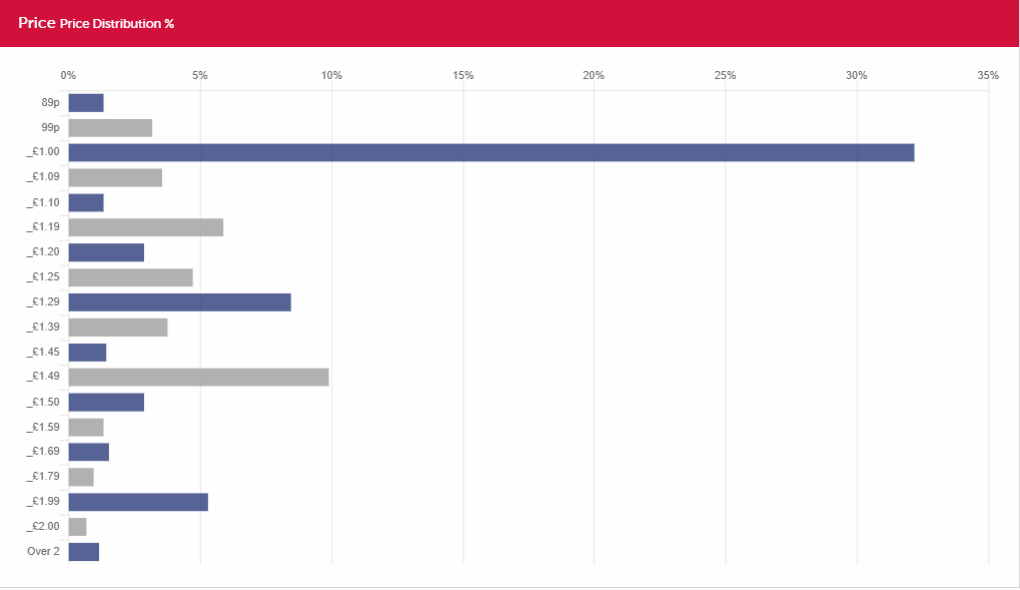
Task: Click the £1.00 price bar
Action: (x=491, y=152)
